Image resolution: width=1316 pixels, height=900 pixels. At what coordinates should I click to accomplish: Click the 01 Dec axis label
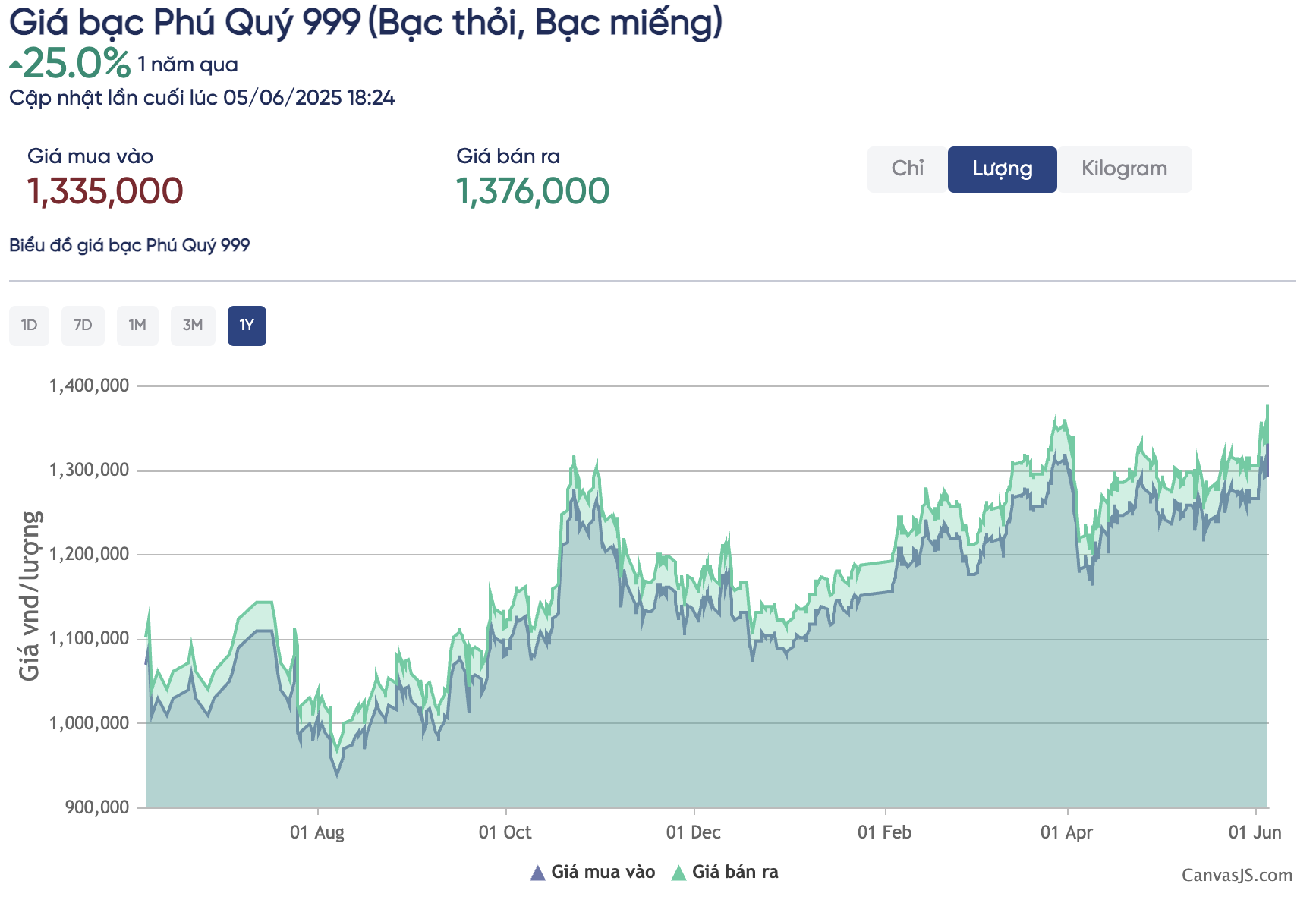[693, 832]
